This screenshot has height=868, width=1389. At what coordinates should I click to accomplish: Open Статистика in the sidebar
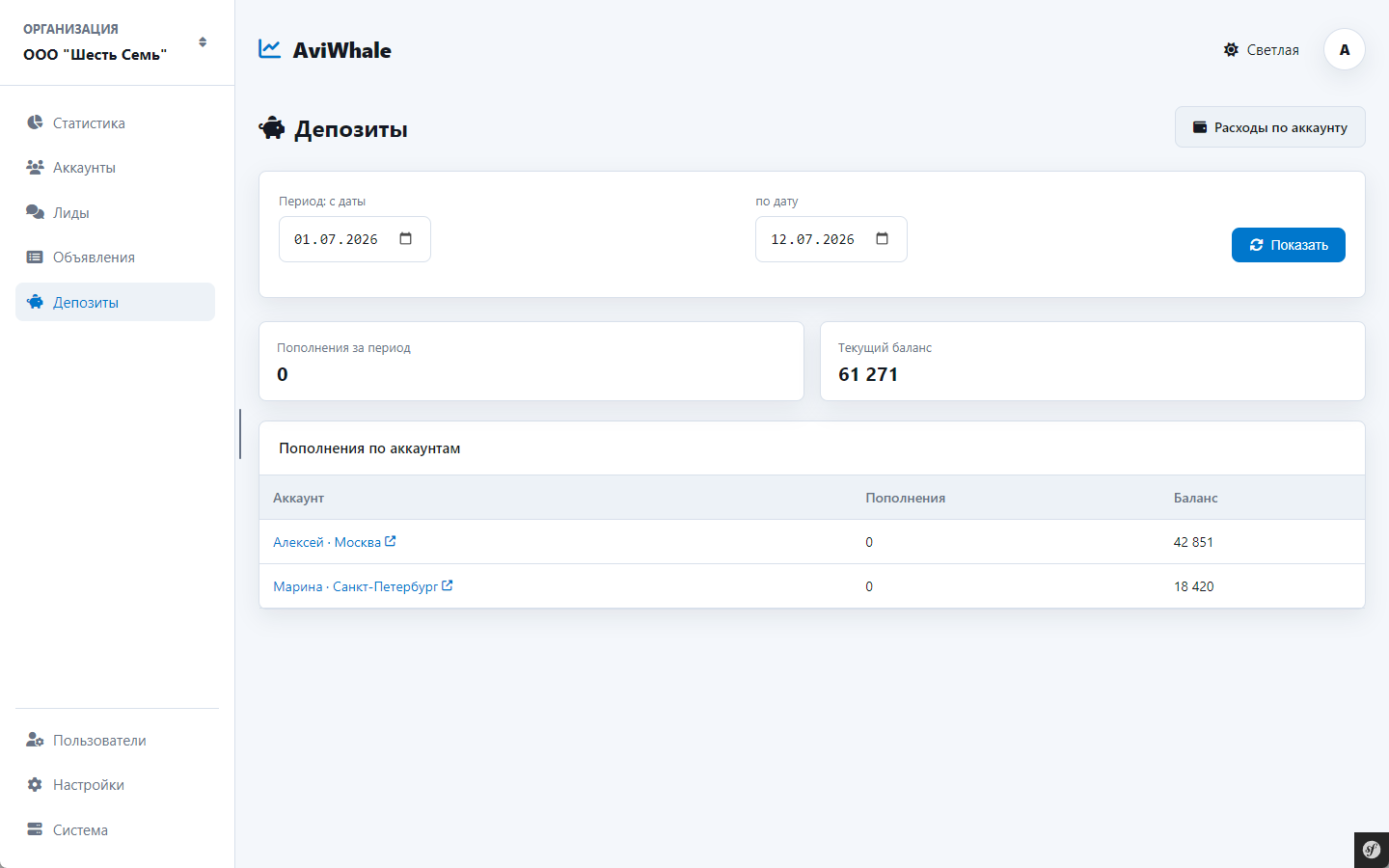tap(115, 122)
